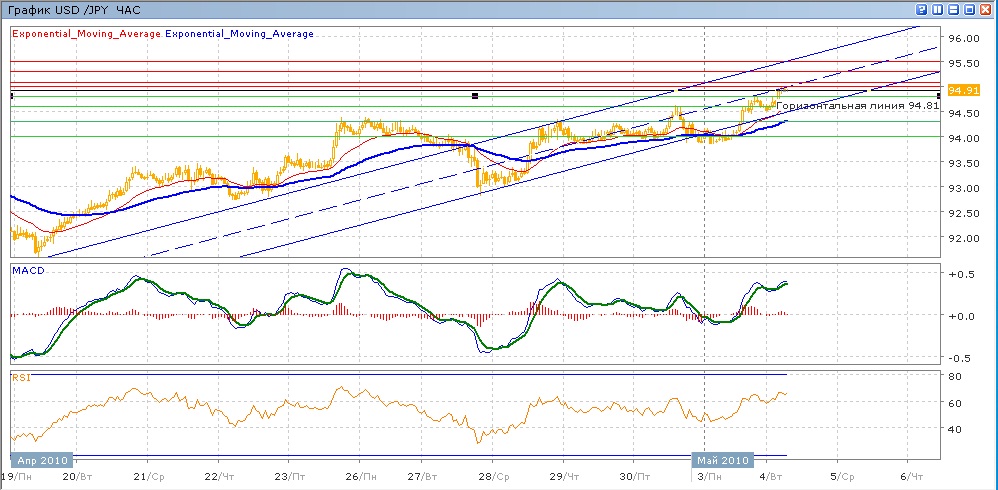Click the right end handle of horizontal line
This screenshot has height=490, width=998.
(938, 96)
